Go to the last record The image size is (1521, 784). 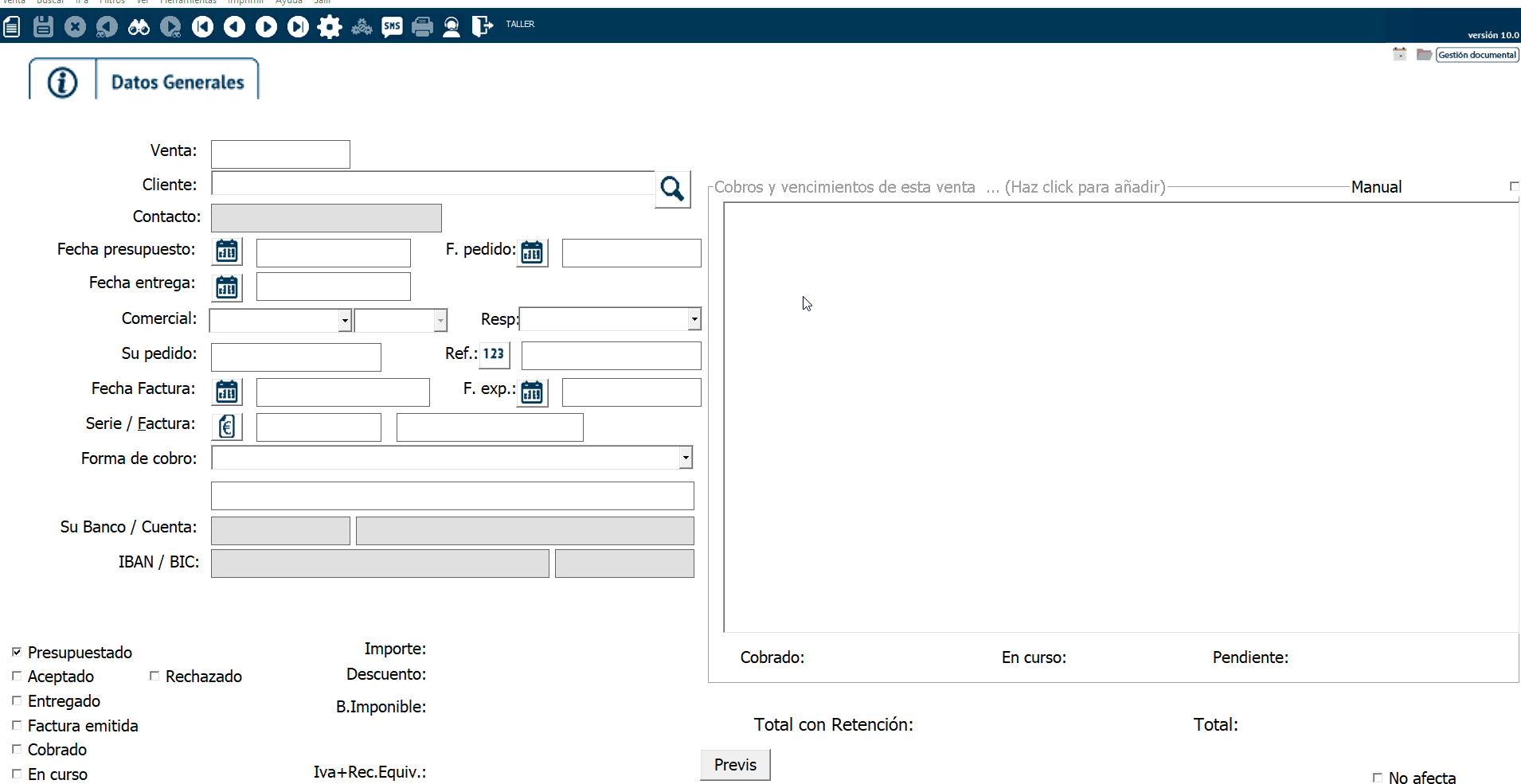pyautogui.click(x=298, y=27)
